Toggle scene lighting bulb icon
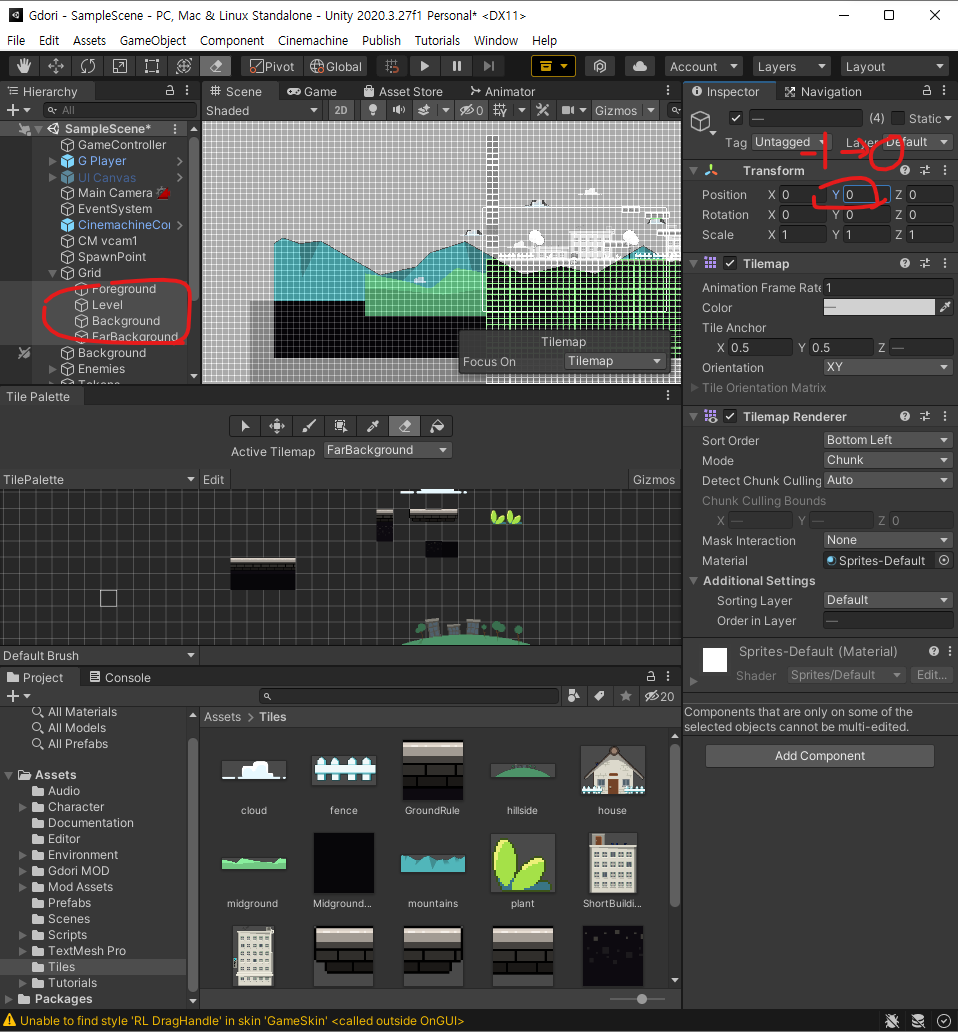Viewport: 958px width, 1032px height. 372,110
